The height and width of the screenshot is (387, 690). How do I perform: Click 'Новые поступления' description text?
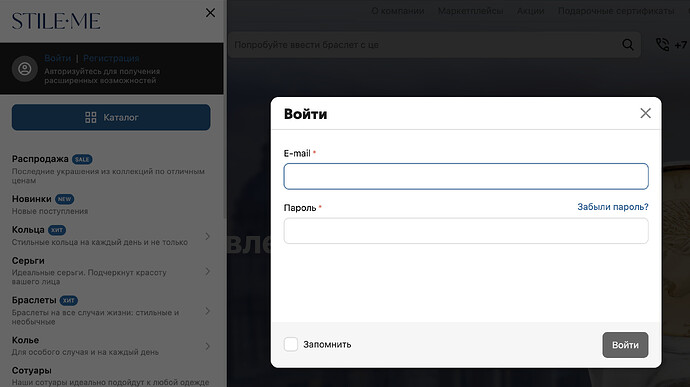(x=50, y=211)
